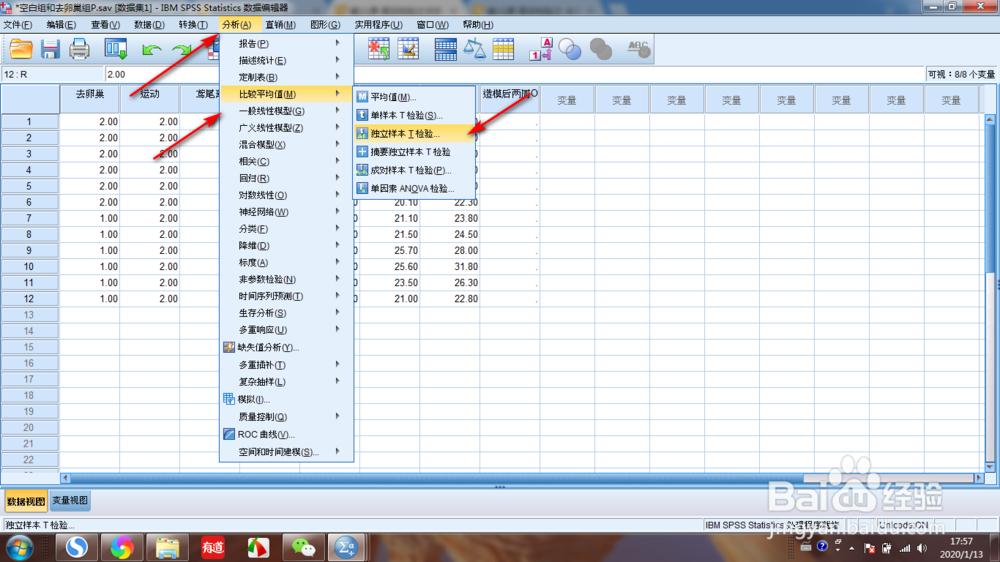
Task: Click the green Undo arrow icon
Action: coord(151,50)
